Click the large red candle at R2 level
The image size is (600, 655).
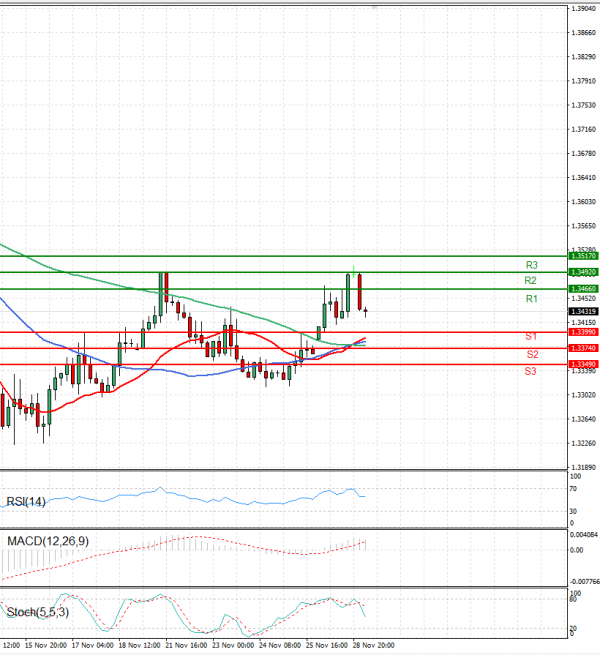coord(359,292)
